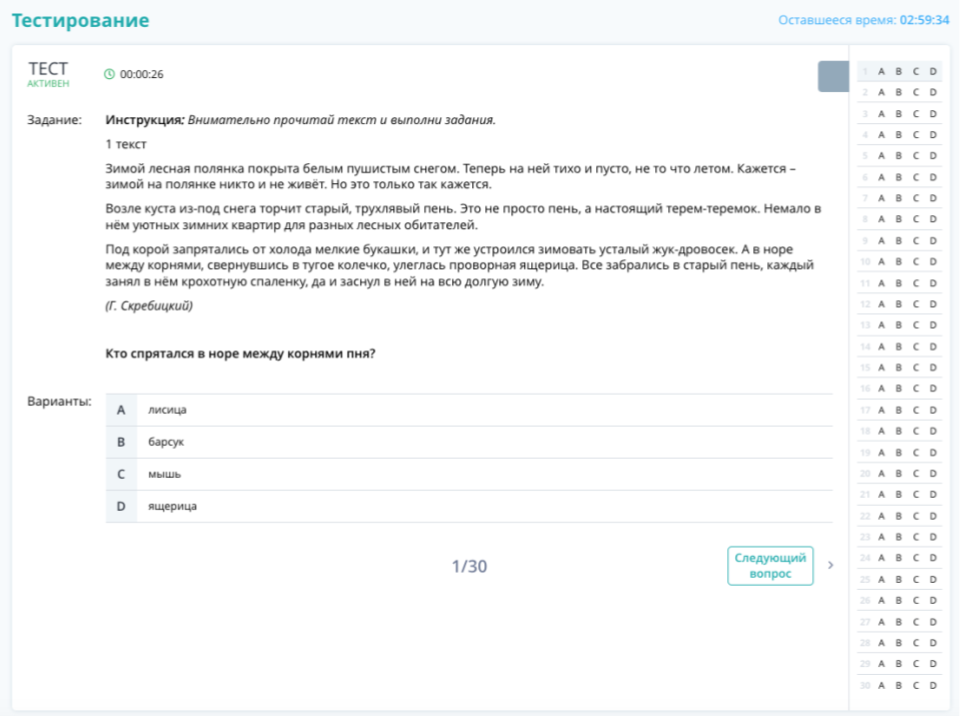The height and width of the screenshot is (716, 960).
Task: Pick answer option C мышь
Action: click(x=469, y=474)
